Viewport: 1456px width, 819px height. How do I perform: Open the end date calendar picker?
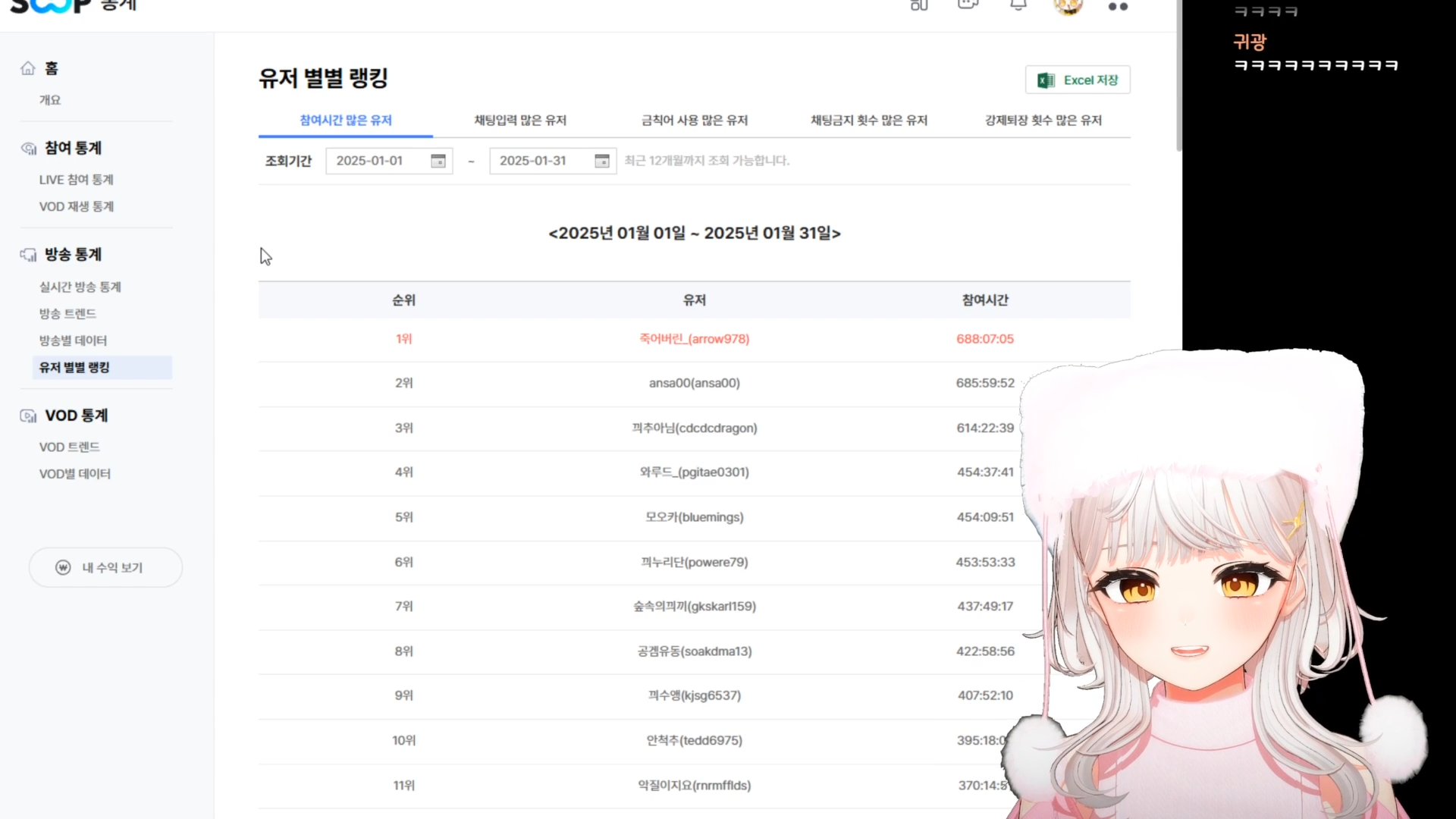click(x=601, y=161)
